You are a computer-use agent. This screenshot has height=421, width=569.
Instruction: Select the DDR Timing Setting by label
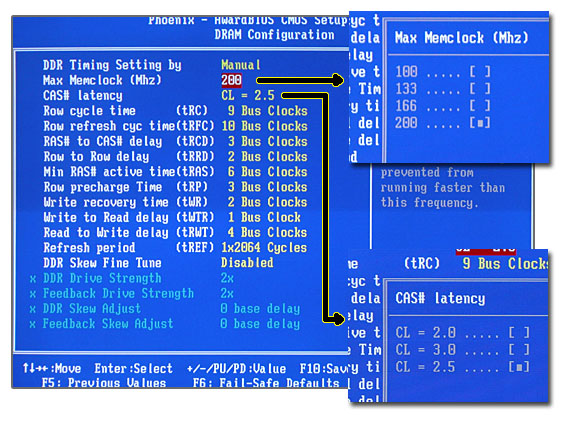click(x=112, y=65)
